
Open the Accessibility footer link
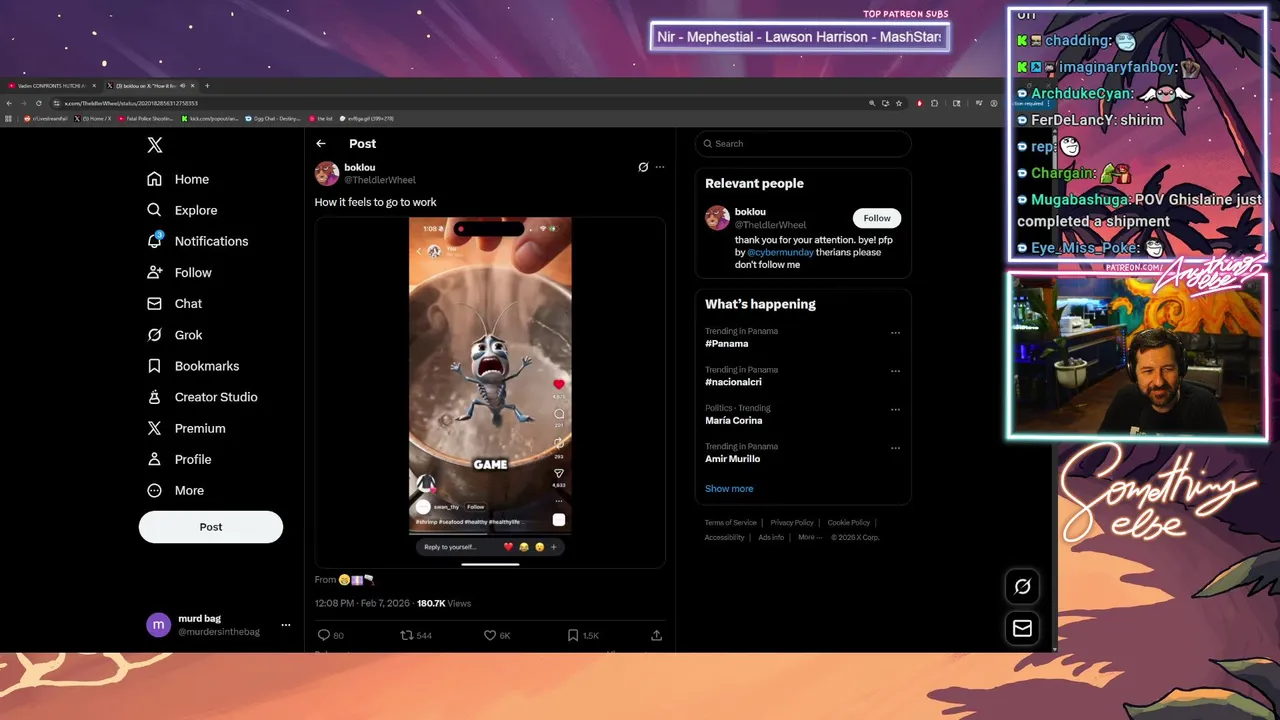(x=724, y=538)
